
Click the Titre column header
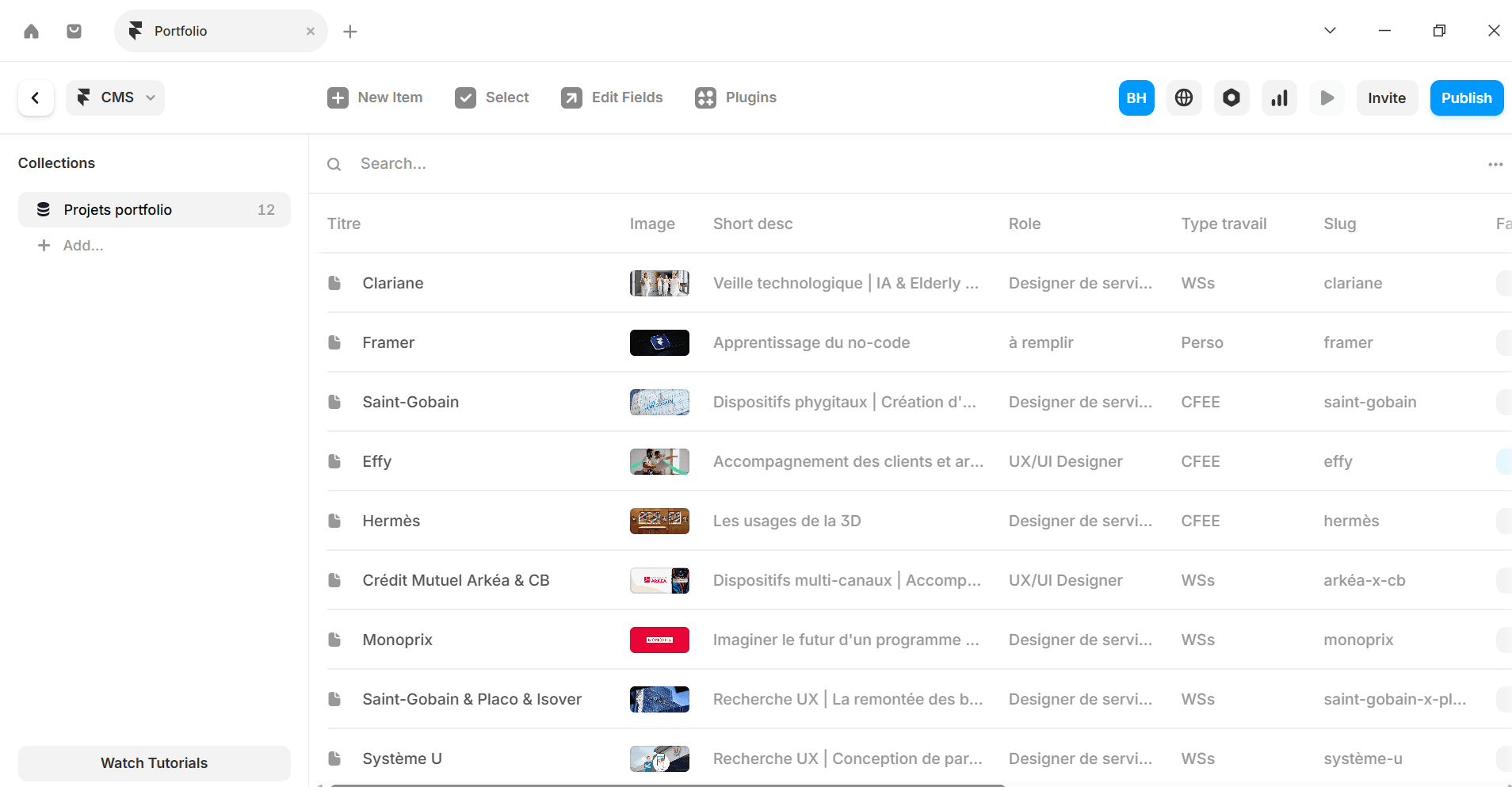344,223
